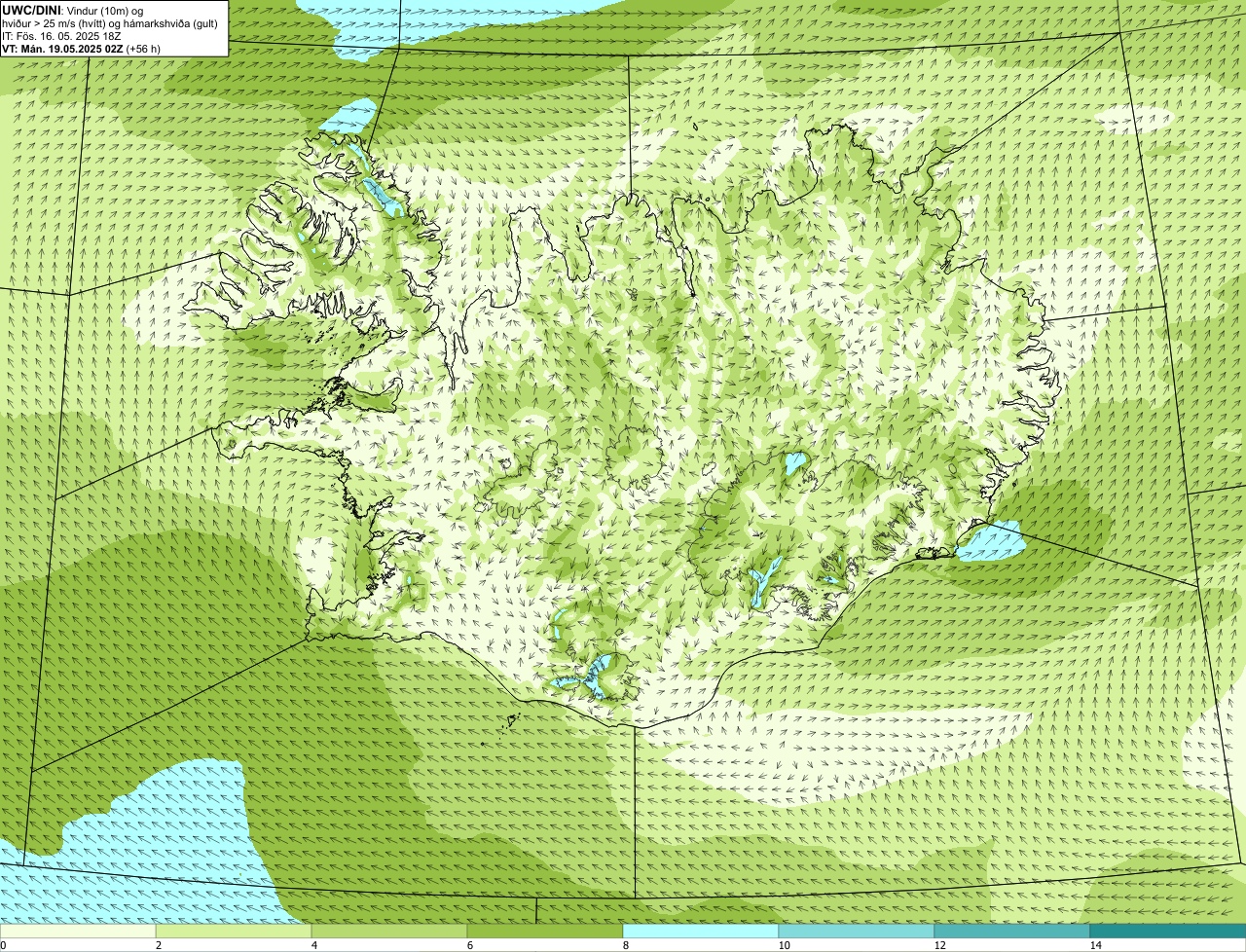Click the legend tick label 8

625,945
